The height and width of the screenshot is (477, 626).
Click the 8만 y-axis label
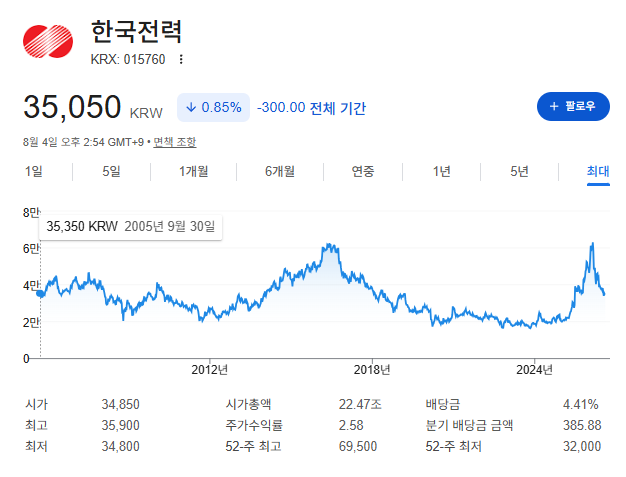coord(31,212)
